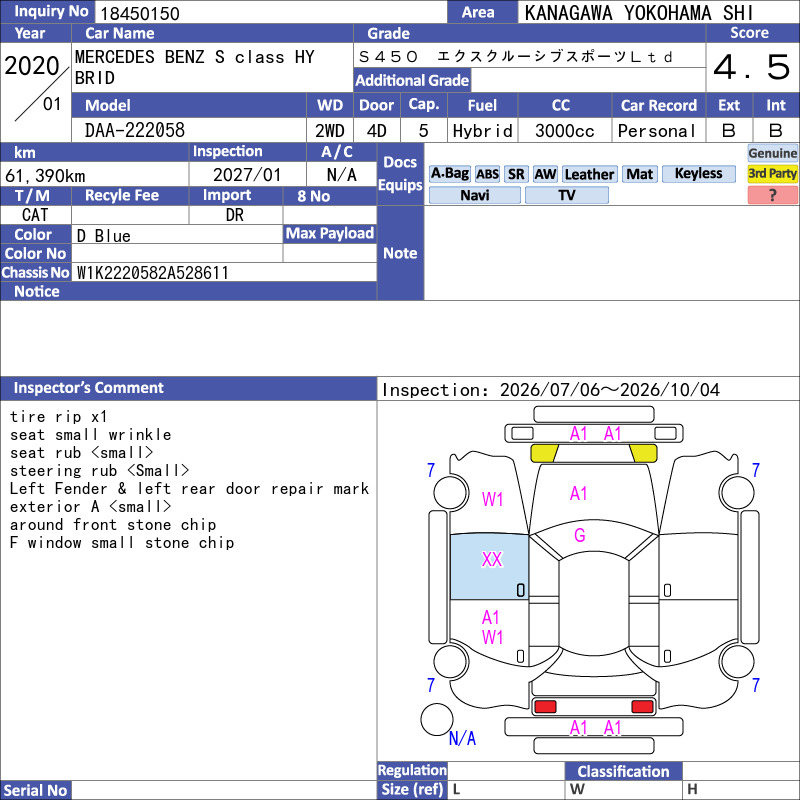Click the G mark on windshield diagram
The image size is (800, 800).
[x=580, y=535]
